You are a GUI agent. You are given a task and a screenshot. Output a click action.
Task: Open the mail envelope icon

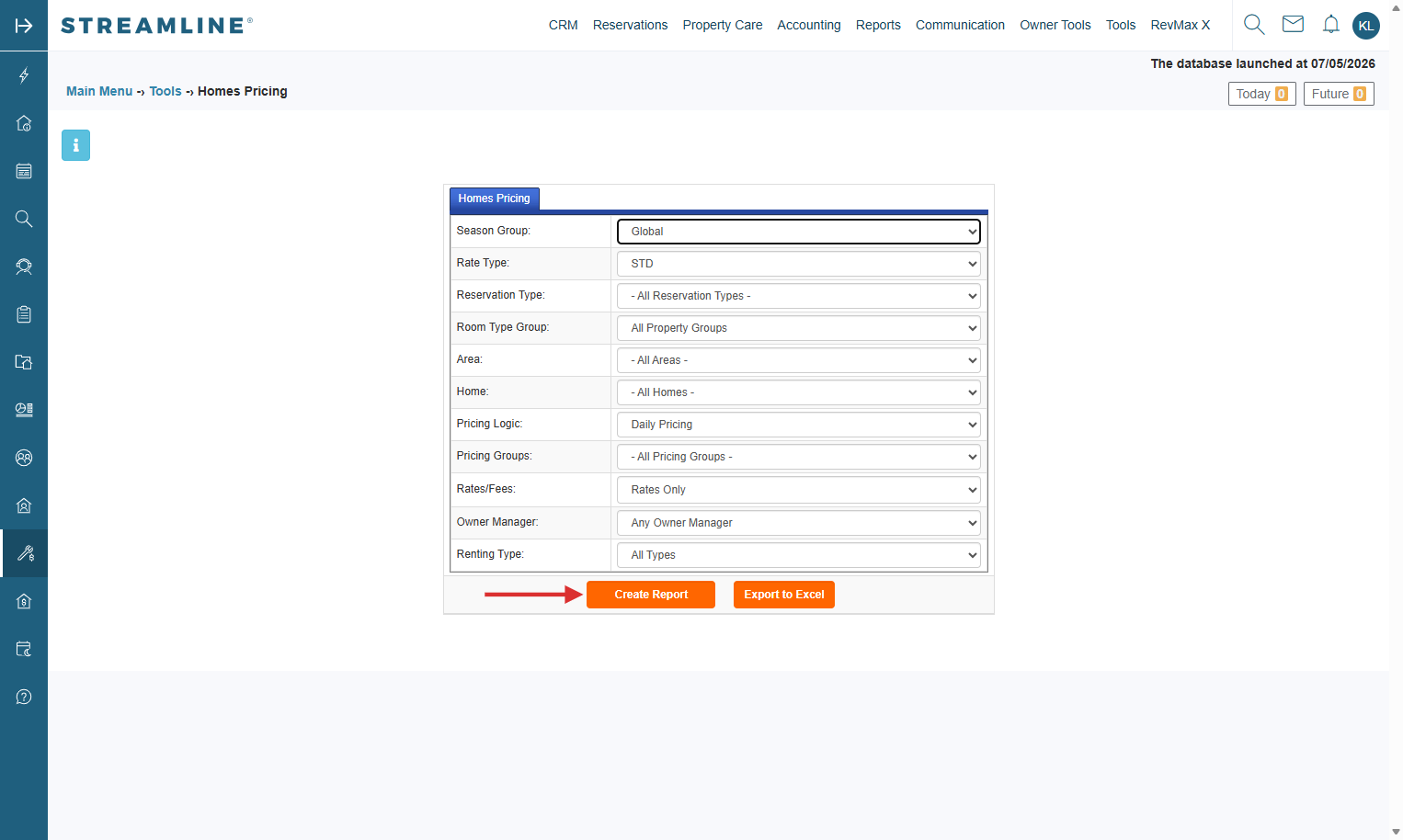pos(1293,24)
